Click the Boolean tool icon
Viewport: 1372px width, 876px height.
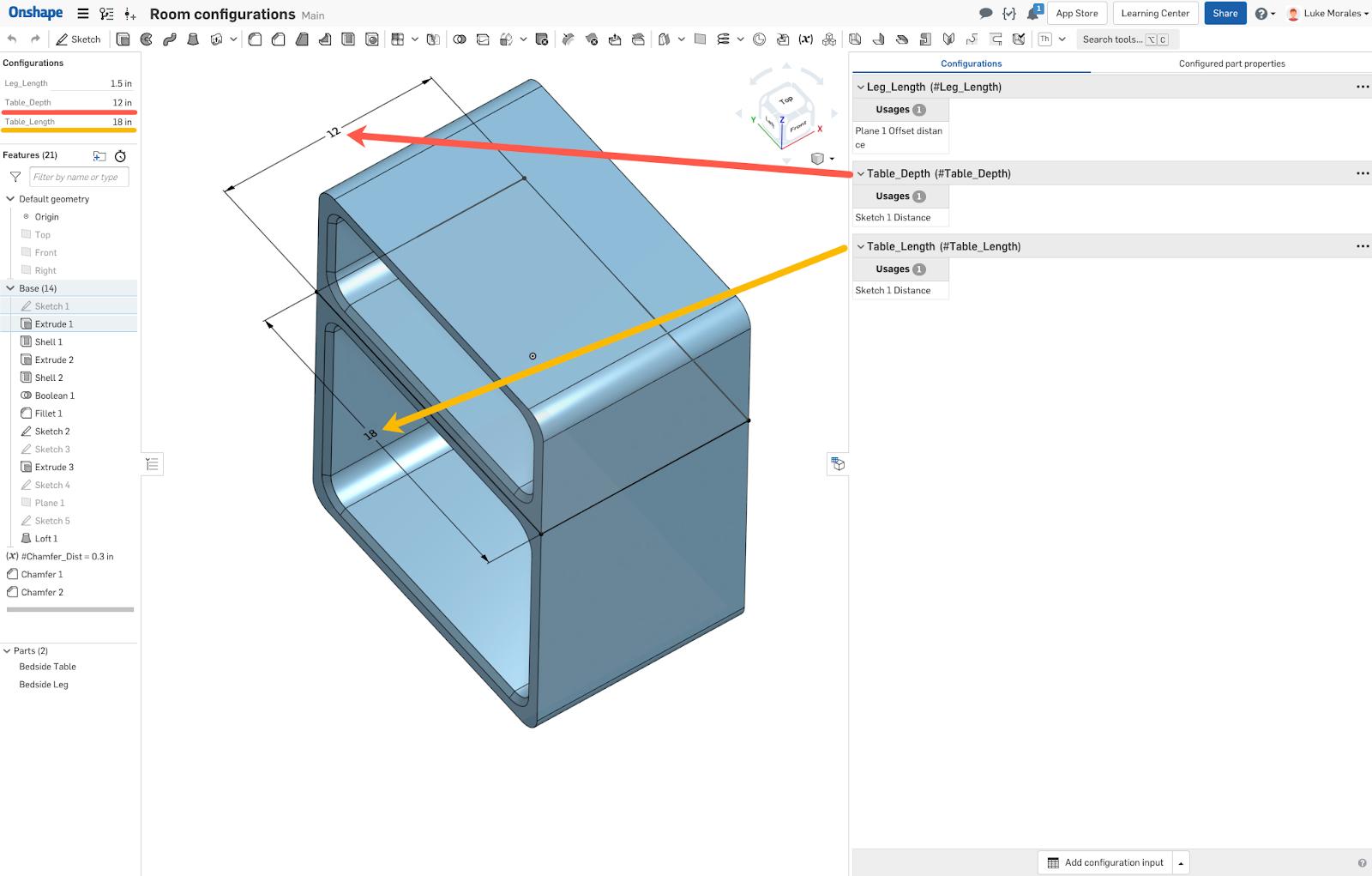(460, 39)
